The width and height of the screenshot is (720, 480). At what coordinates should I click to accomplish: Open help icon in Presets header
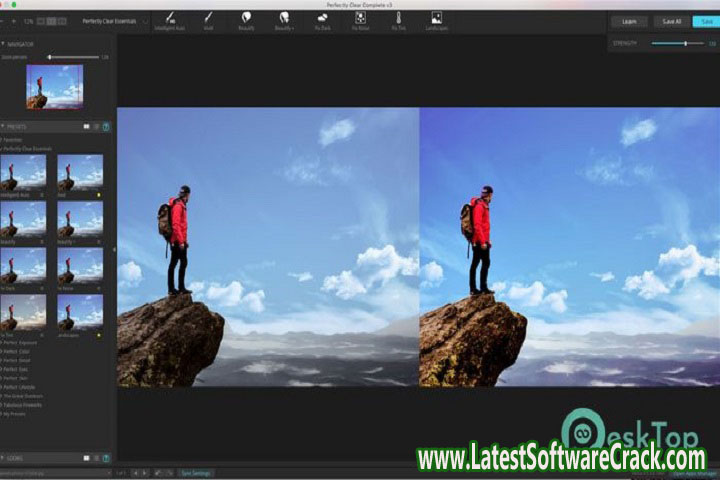pyautogui.click(x=106, y=127)
